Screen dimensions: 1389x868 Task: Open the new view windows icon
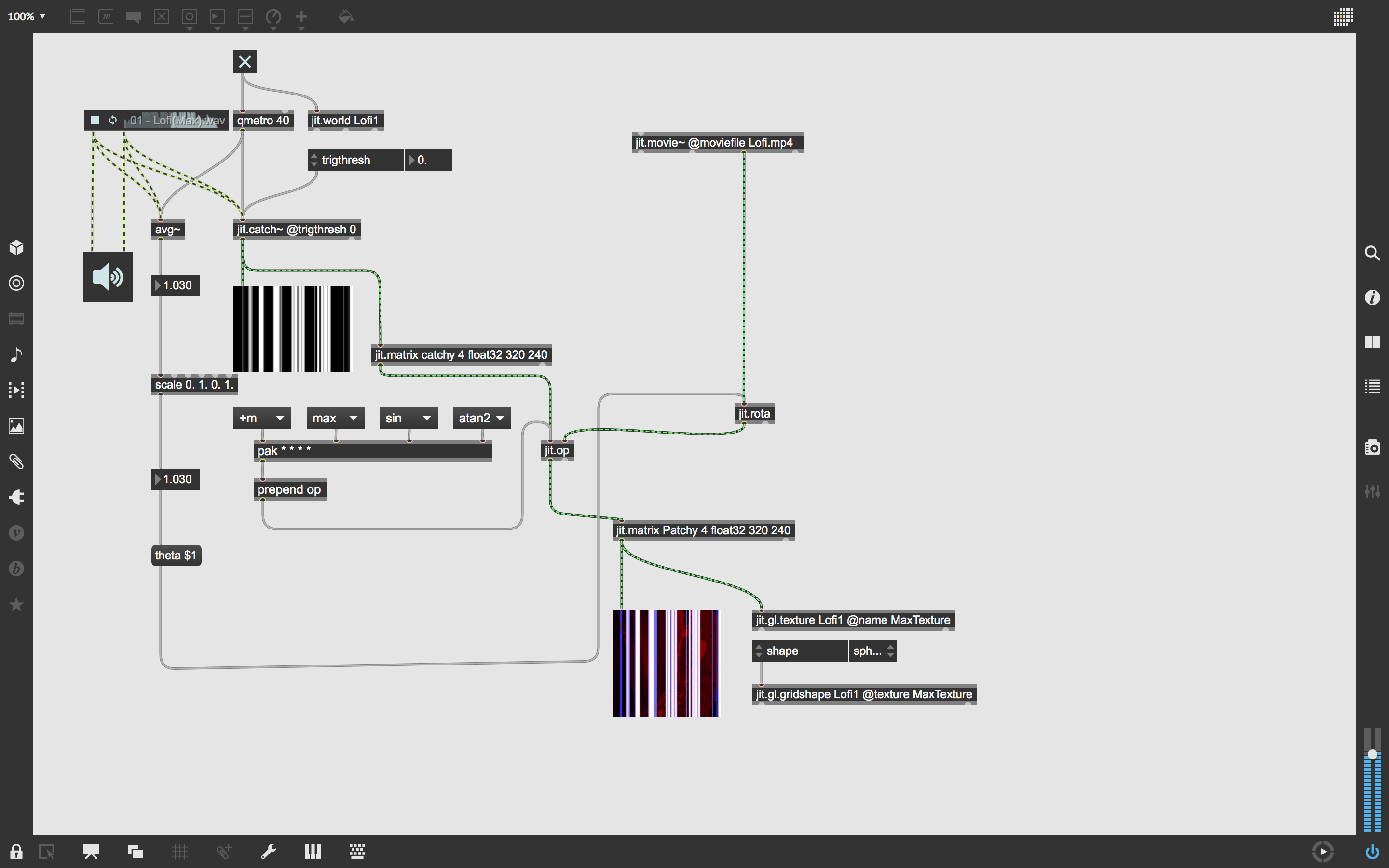click(x=136, y=851)
